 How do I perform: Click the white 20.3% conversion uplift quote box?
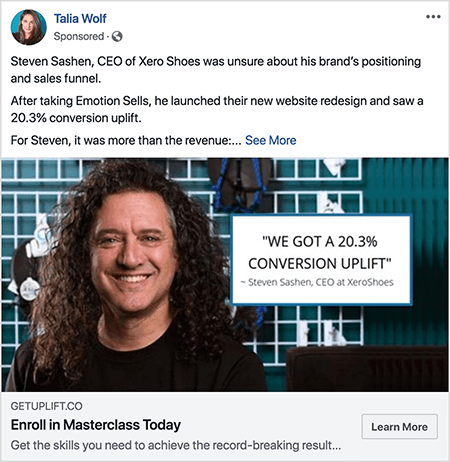321,260
